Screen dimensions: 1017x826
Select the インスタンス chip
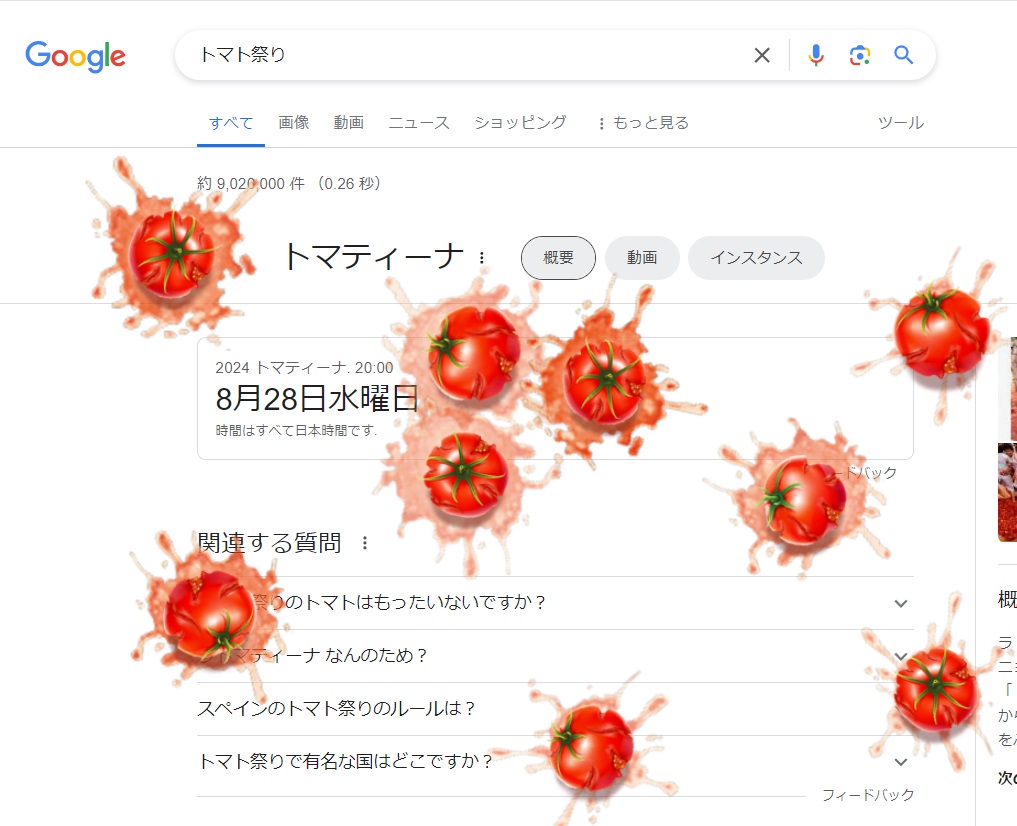(x=756, y=258)
